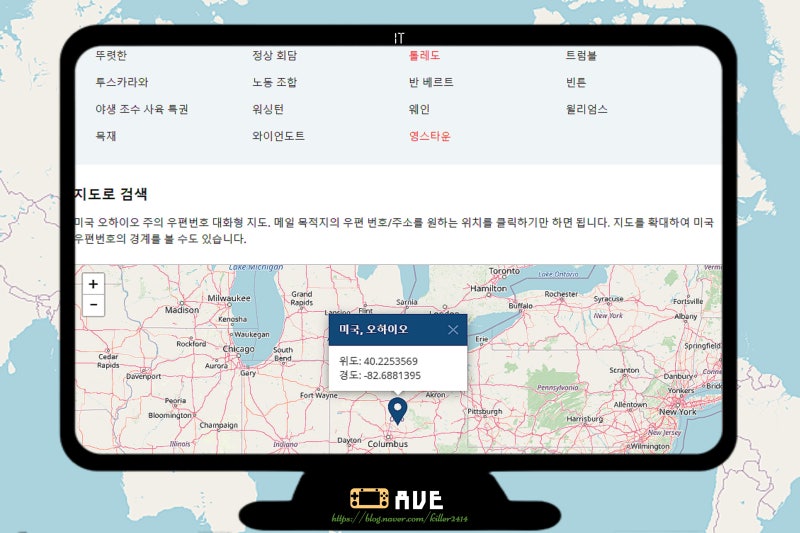The height and width of the screenshot is (533, 800).
Task: Click Peoria label on the map
Action: (x=175, y=401)
